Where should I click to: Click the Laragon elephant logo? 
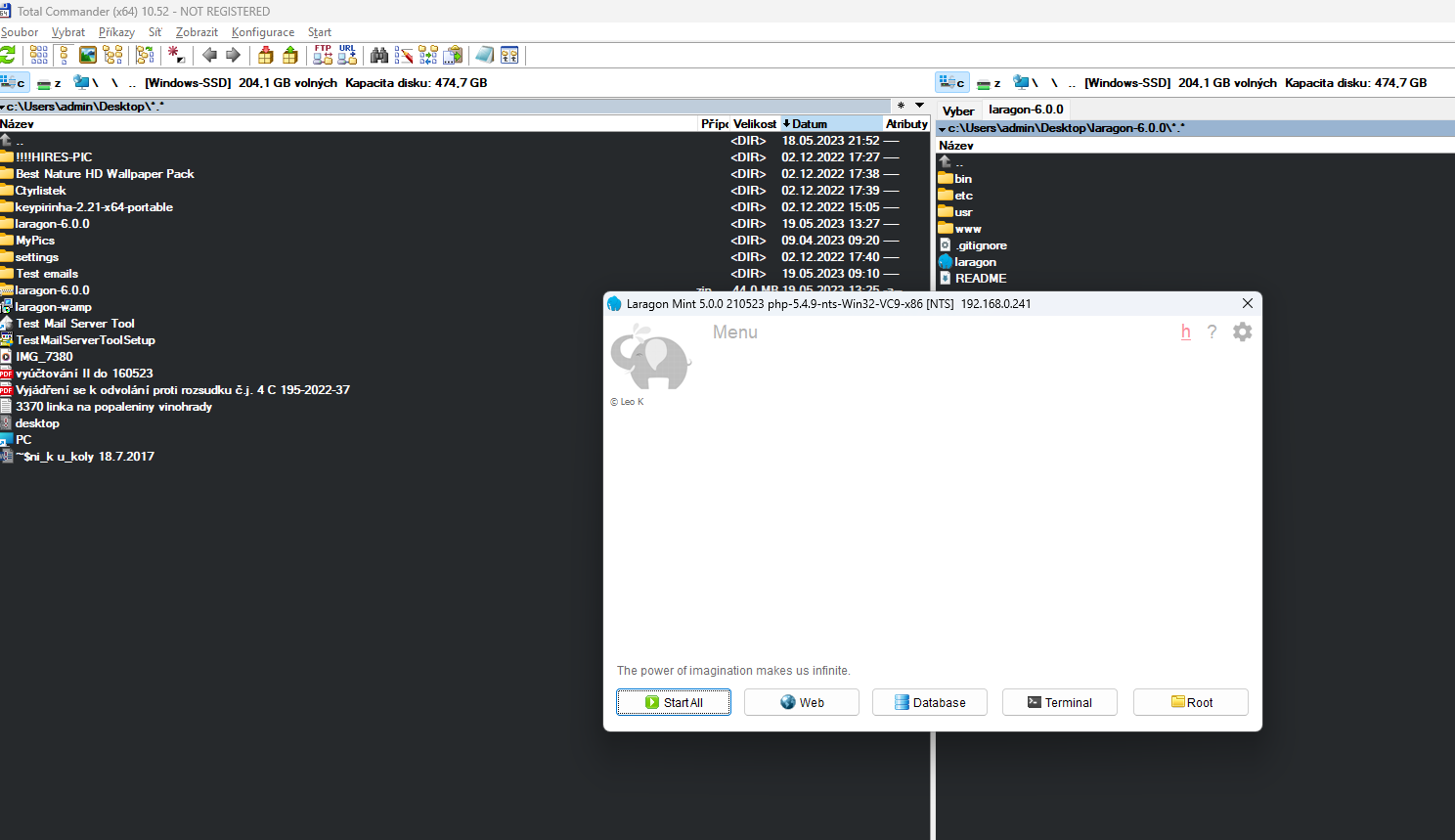pyautogui.click(x=650, y=359)
